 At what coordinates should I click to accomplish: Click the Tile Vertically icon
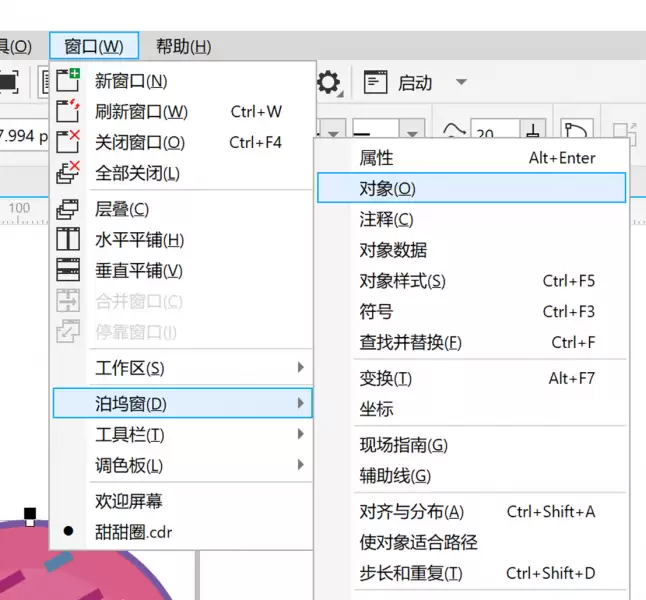(x=68, y=270)
